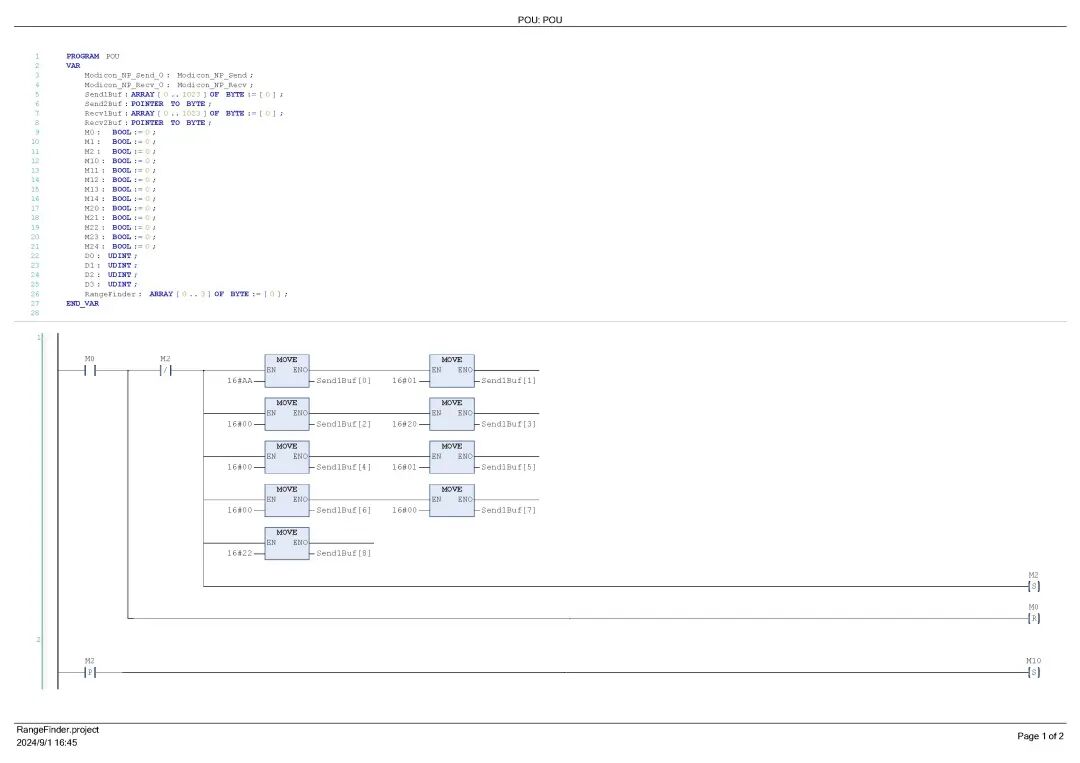The height and width of the screenshot is (763, 1080).
Task: Select MOVE block outputting Send1Buf[0]
Action: (287, 371)
